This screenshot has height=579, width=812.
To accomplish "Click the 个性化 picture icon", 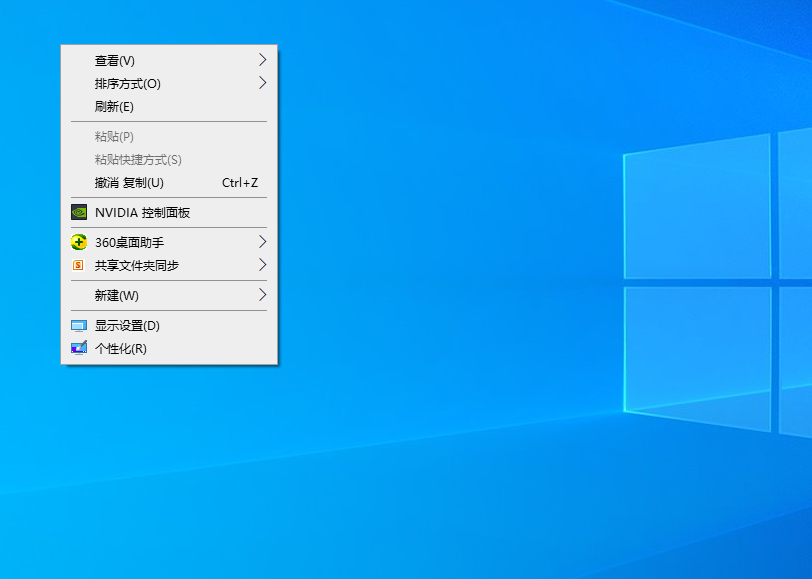I will (x=79, y=348).
